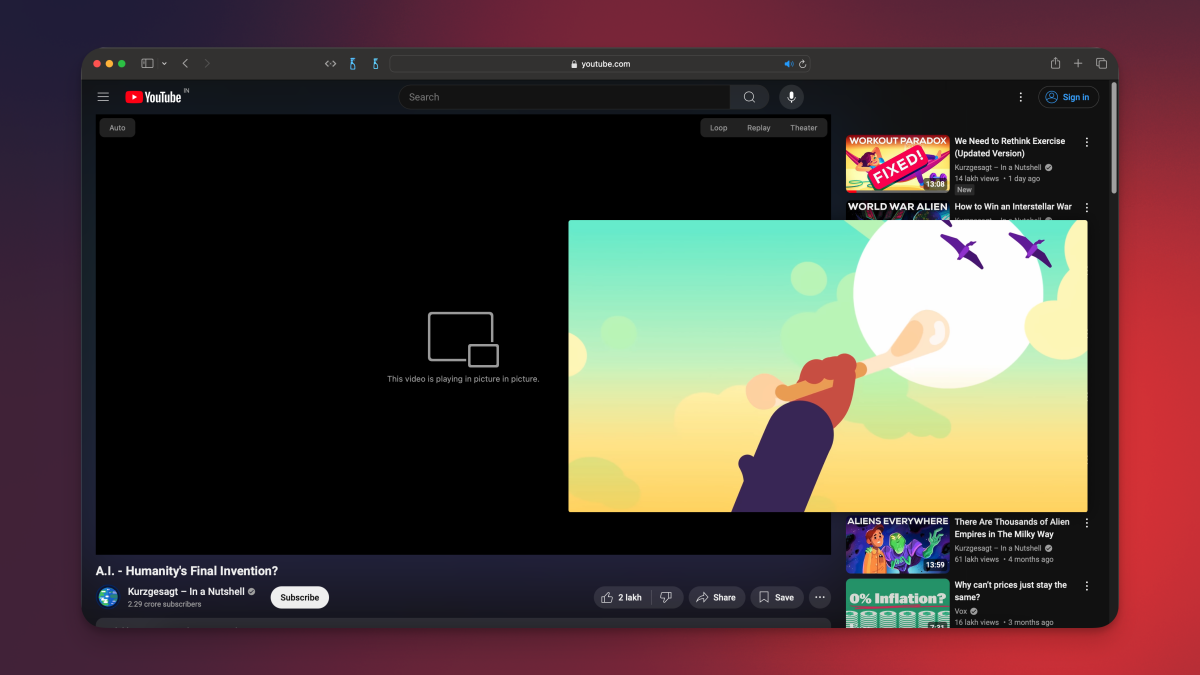Go back in Safari history
This screenshot has width=1200, height=675.
pos(185,63)
